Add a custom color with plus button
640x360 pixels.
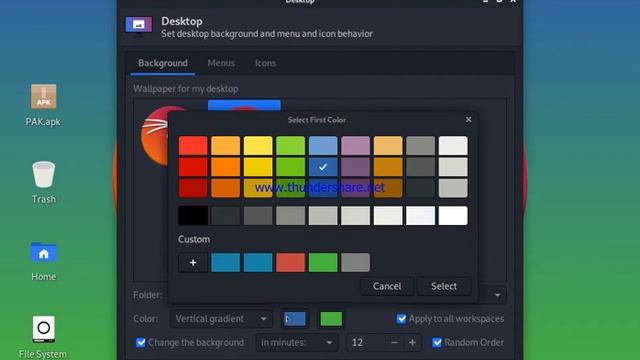tap(193, 262)
